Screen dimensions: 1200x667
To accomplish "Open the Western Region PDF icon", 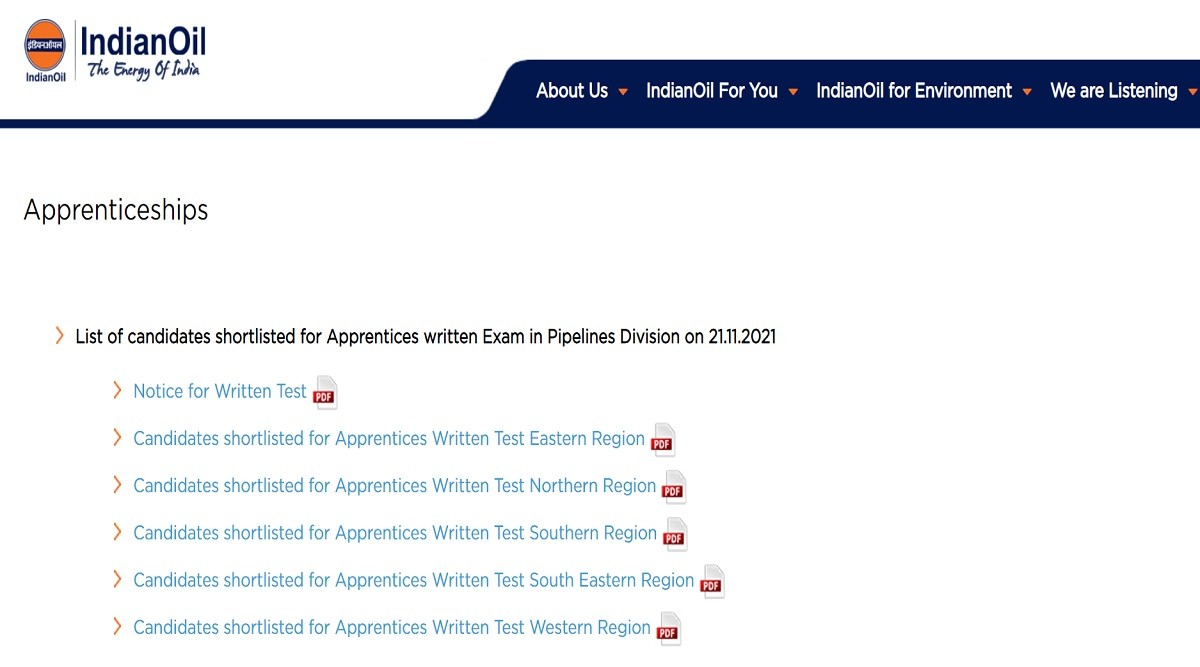I will [x=668, y=629].
